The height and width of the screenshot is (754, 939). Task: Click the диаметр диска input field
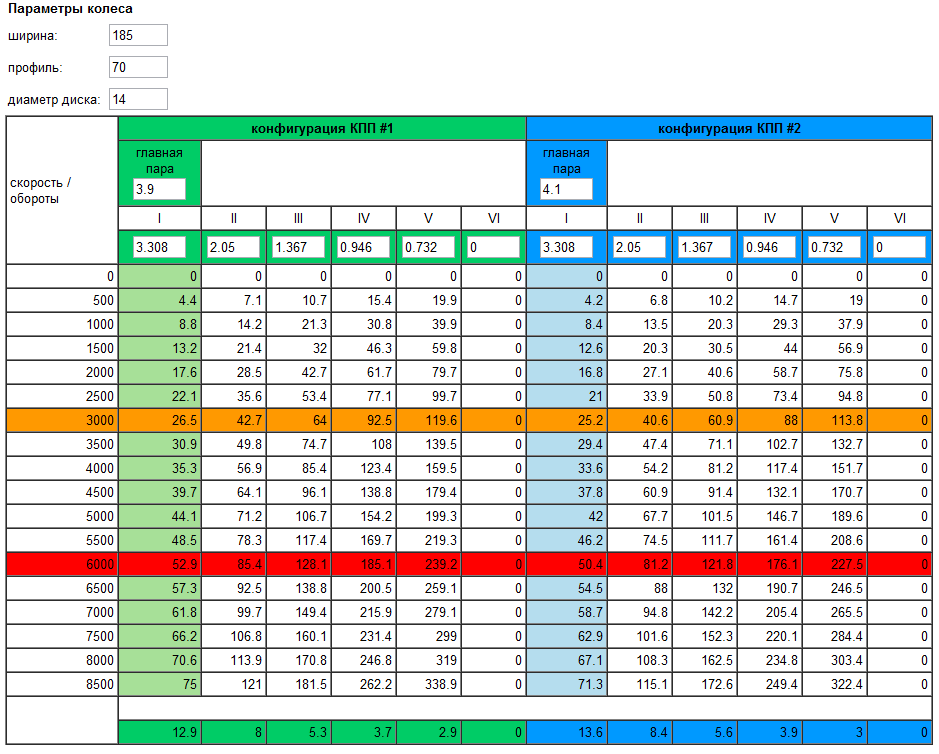pyautogui.click(x=138, y=99)
